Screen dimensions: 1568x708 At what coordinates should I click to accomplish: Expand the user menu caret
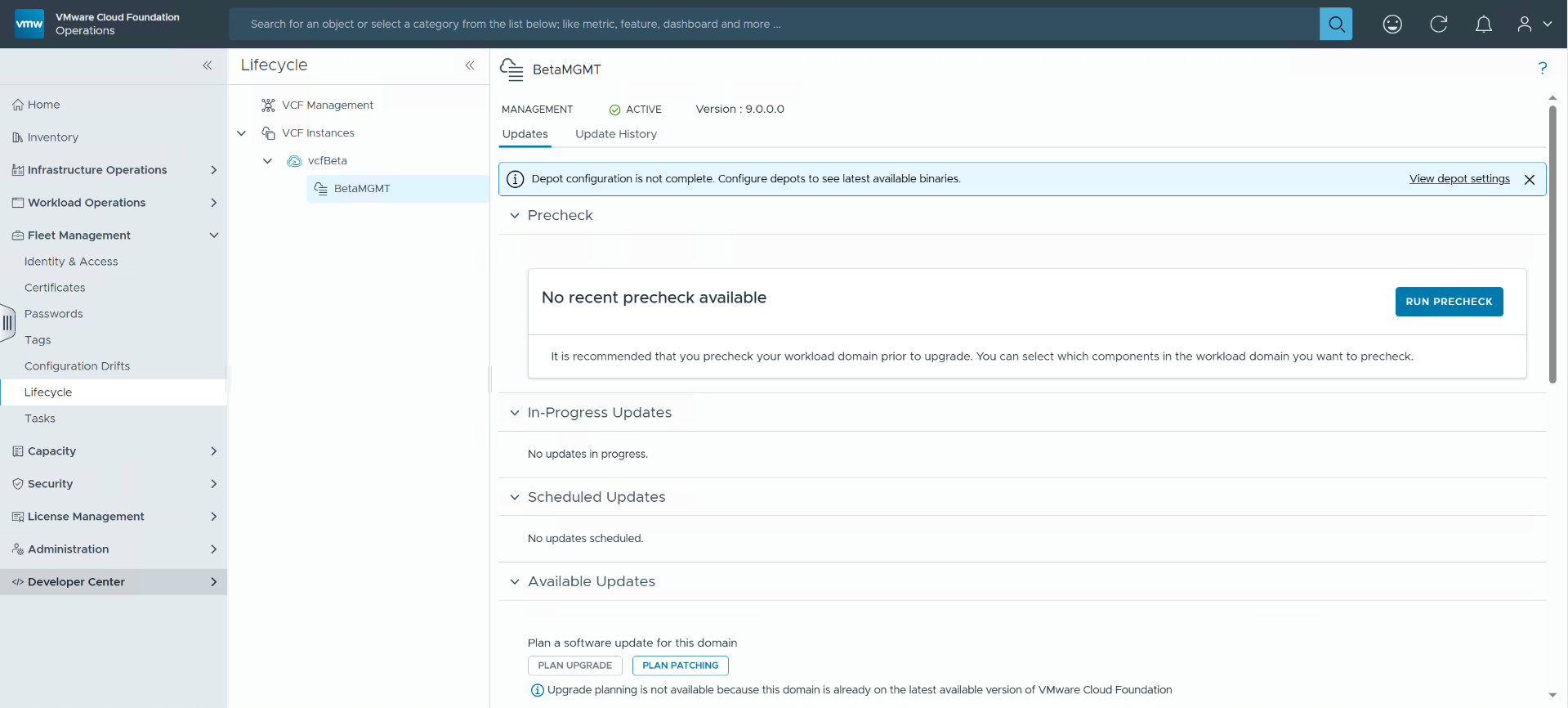click(x=1548, y=25)
